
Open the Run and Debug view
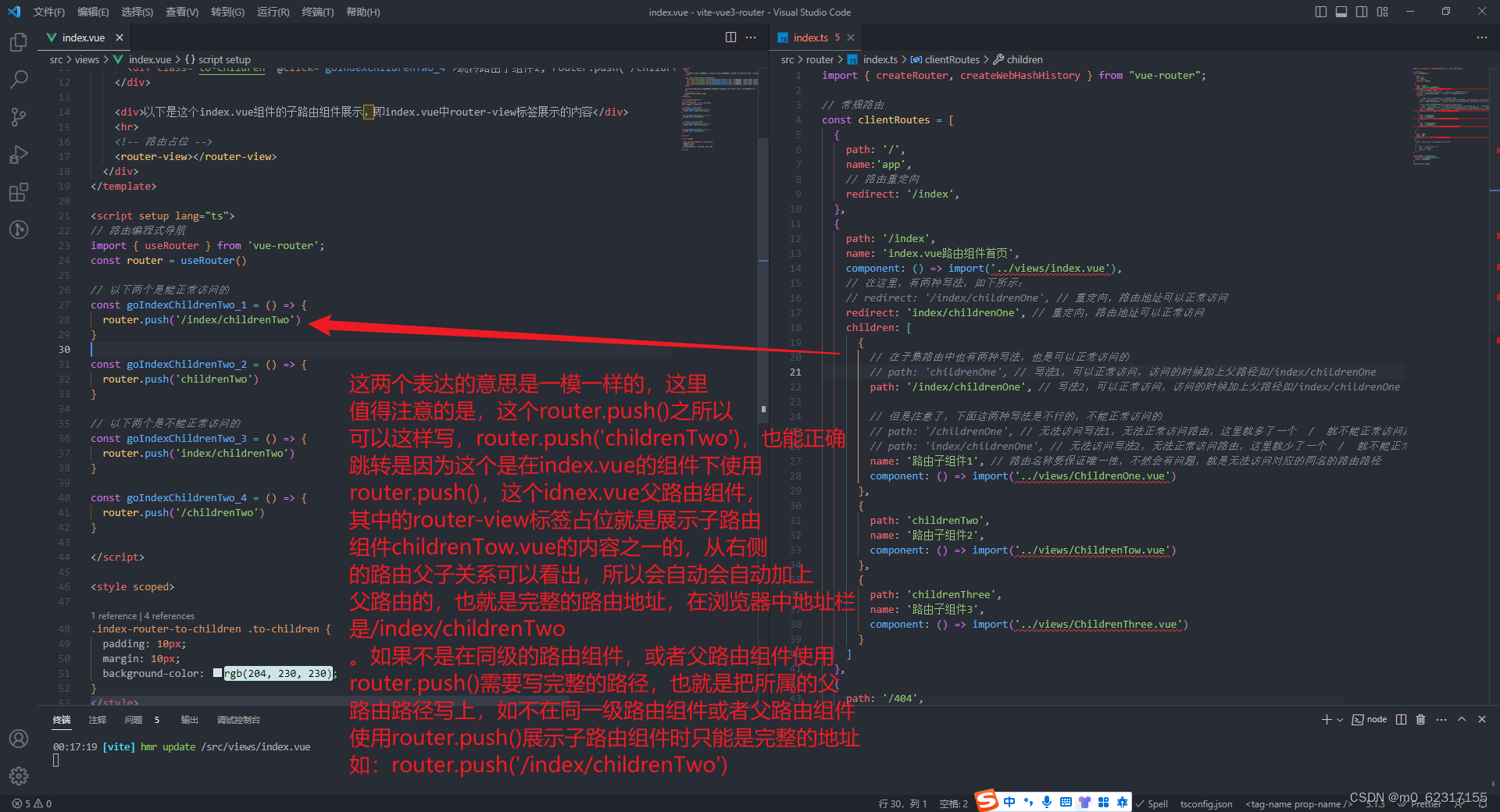[19, 155]
